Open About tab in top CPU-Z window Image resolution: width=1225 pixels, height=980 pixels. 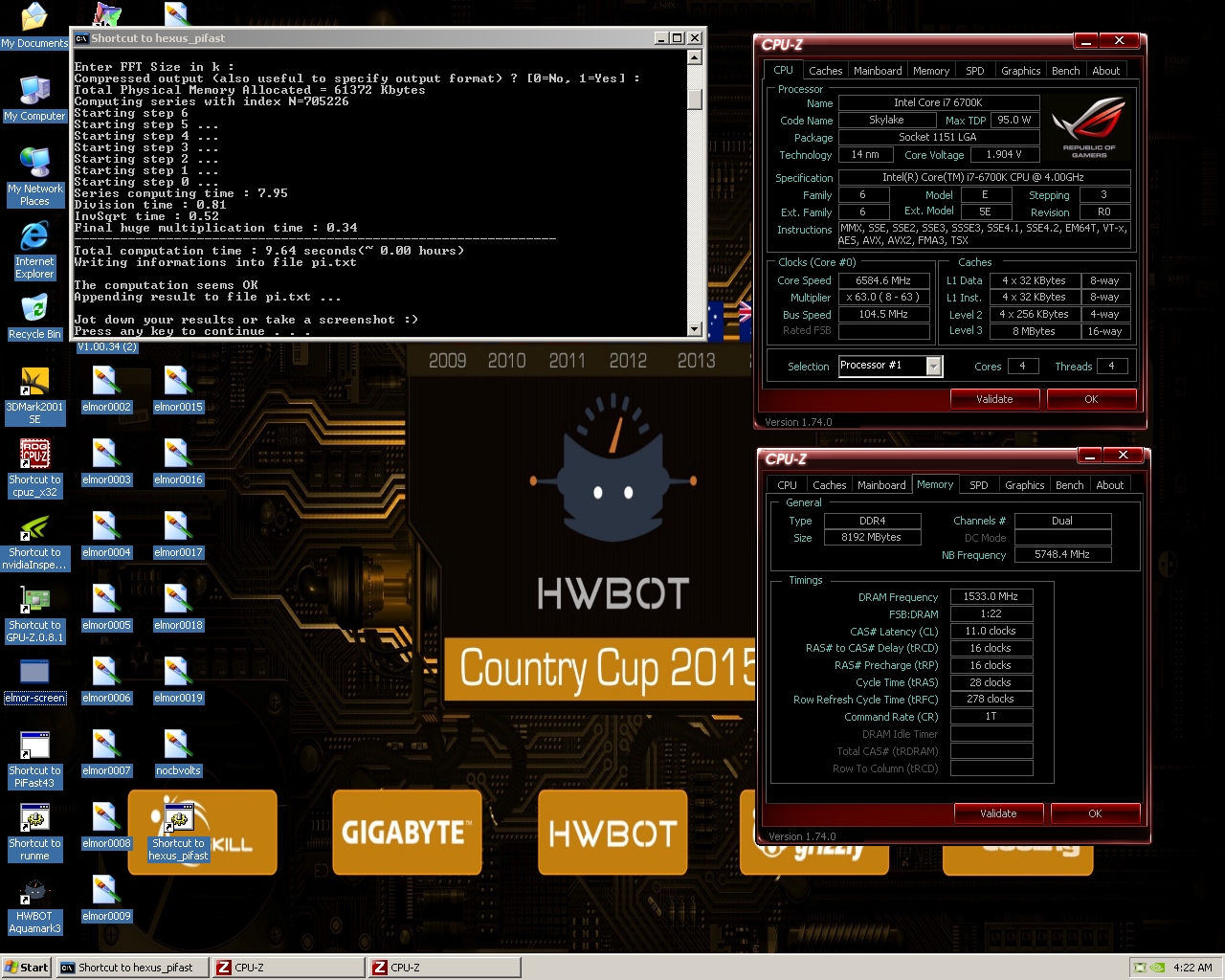pyautogui.click(x=1106, y=71)
